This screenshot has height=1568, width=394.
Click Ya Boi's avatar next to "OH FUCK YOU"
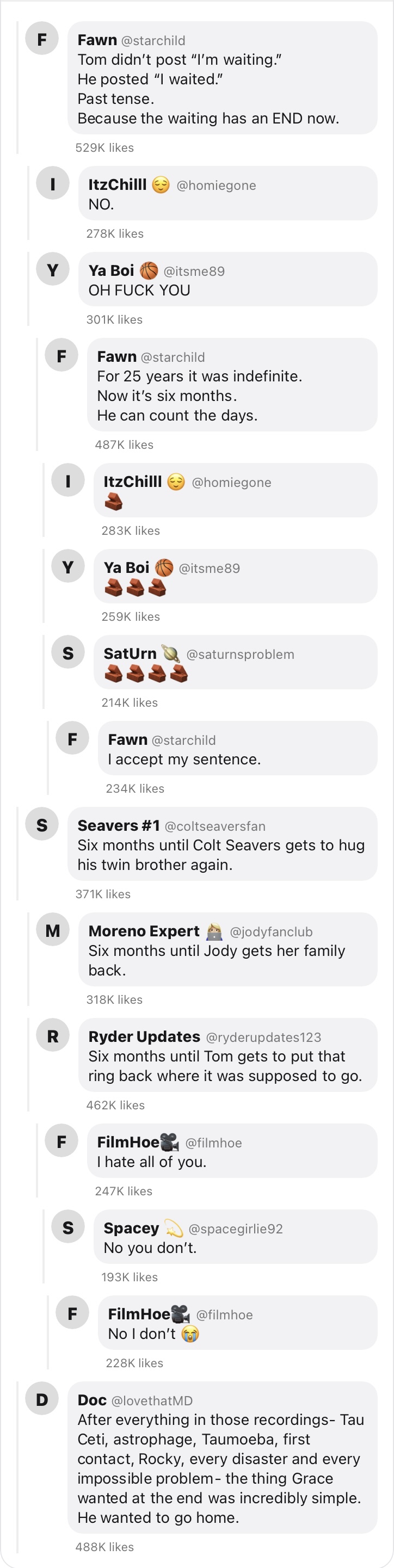(53, 269)
